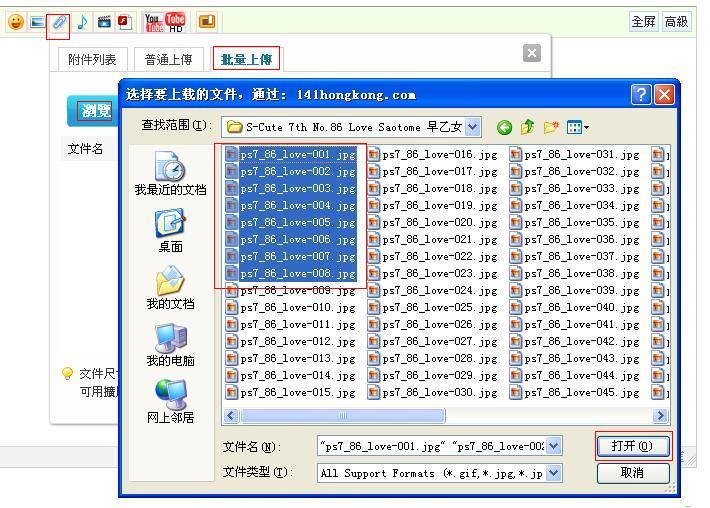Expand the 文件类型 dropdown arrow
The height and width of the screenshot is (508, 710).
[x=554, y=473]
